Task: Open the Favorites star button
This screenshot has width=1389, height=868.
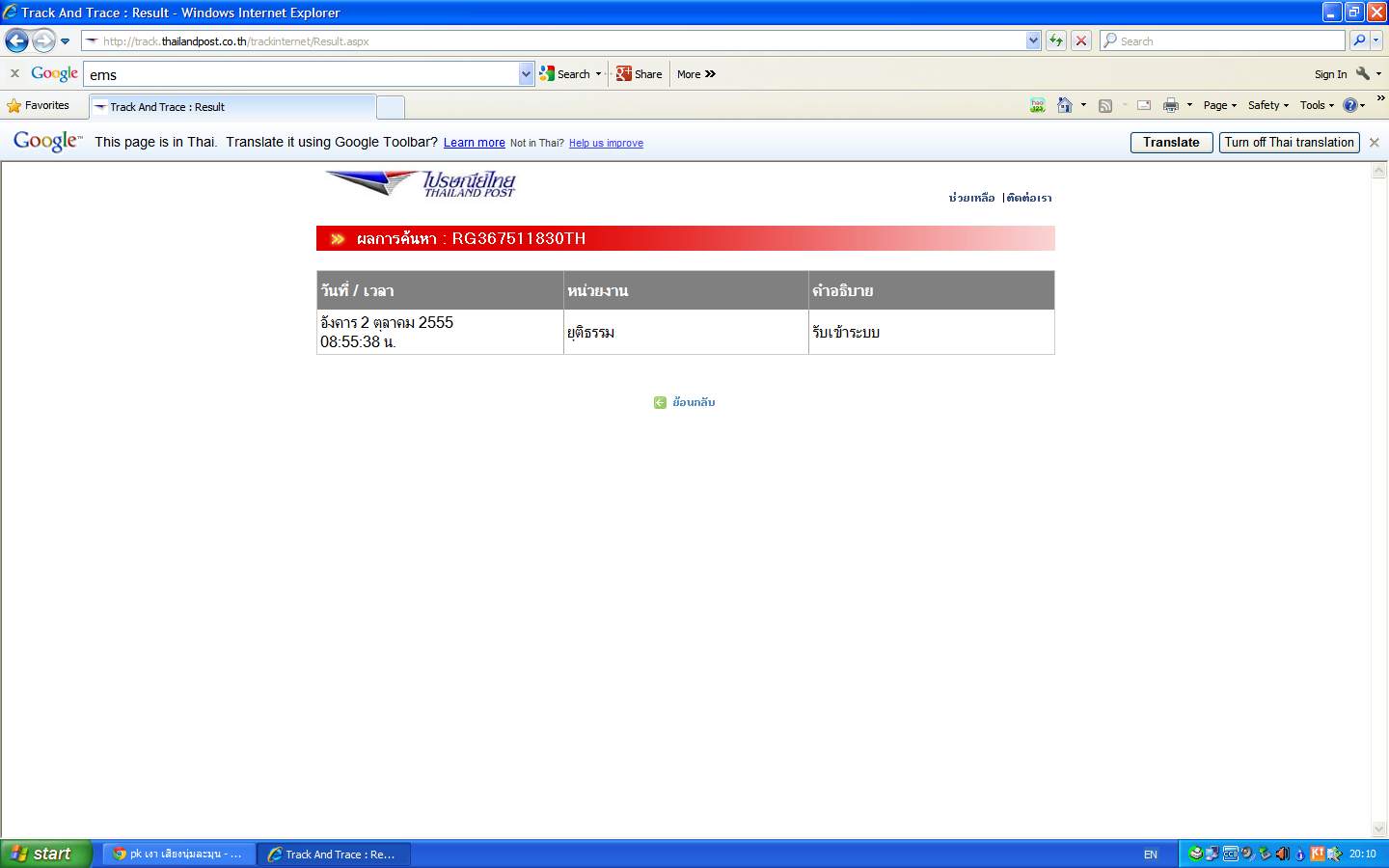Action: coord(39,105)
